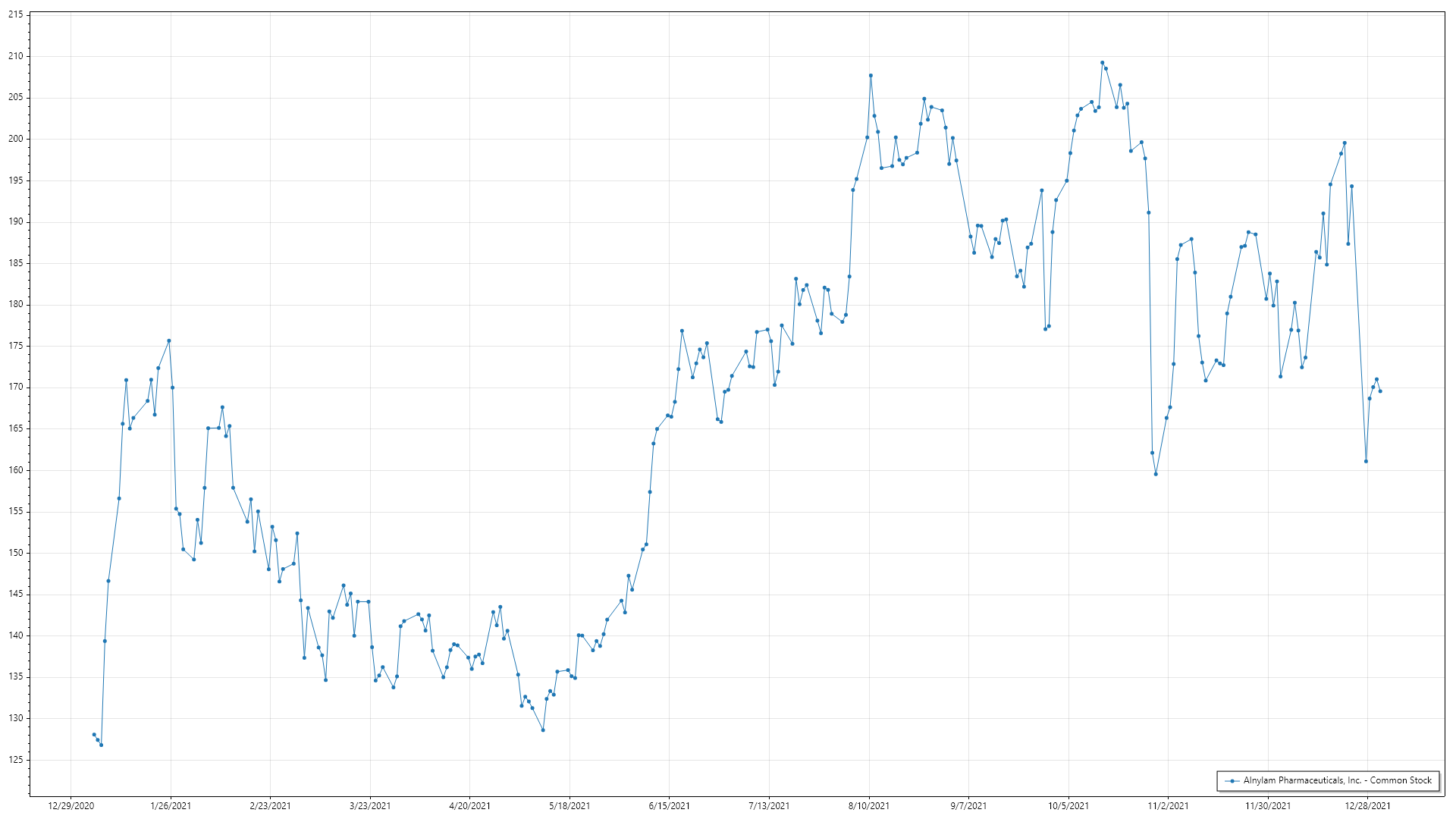Screen dimensions: 1456x819
Task: Click the 6/15/2021 x-axis date label
Action: click(669, 805)
